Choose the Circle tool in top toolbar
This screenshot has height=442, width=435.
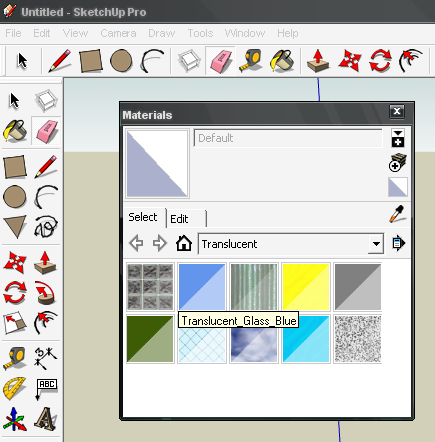coord(121,61)
